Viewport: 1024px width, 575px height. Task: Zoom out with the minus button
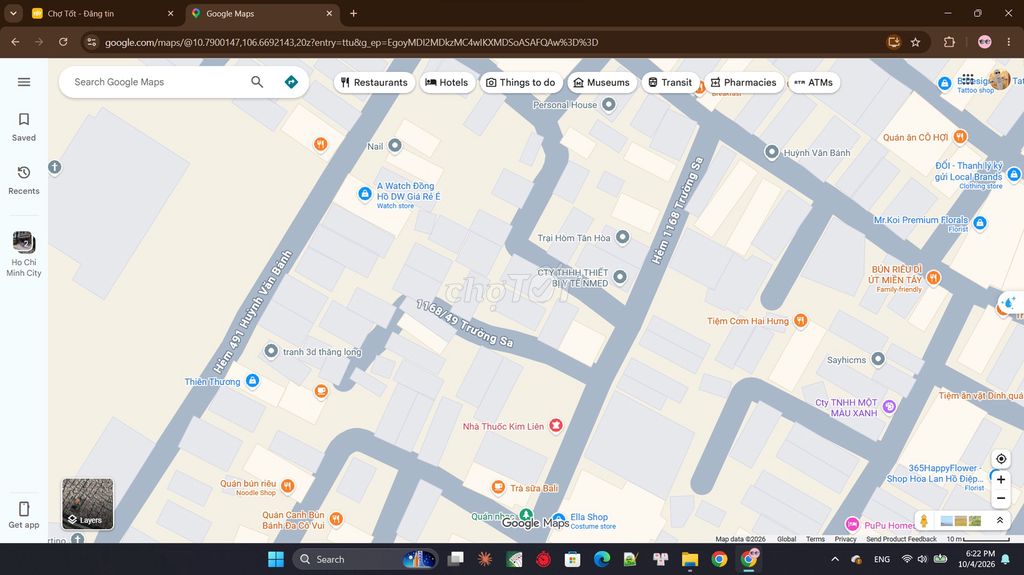coord(1000,499)
